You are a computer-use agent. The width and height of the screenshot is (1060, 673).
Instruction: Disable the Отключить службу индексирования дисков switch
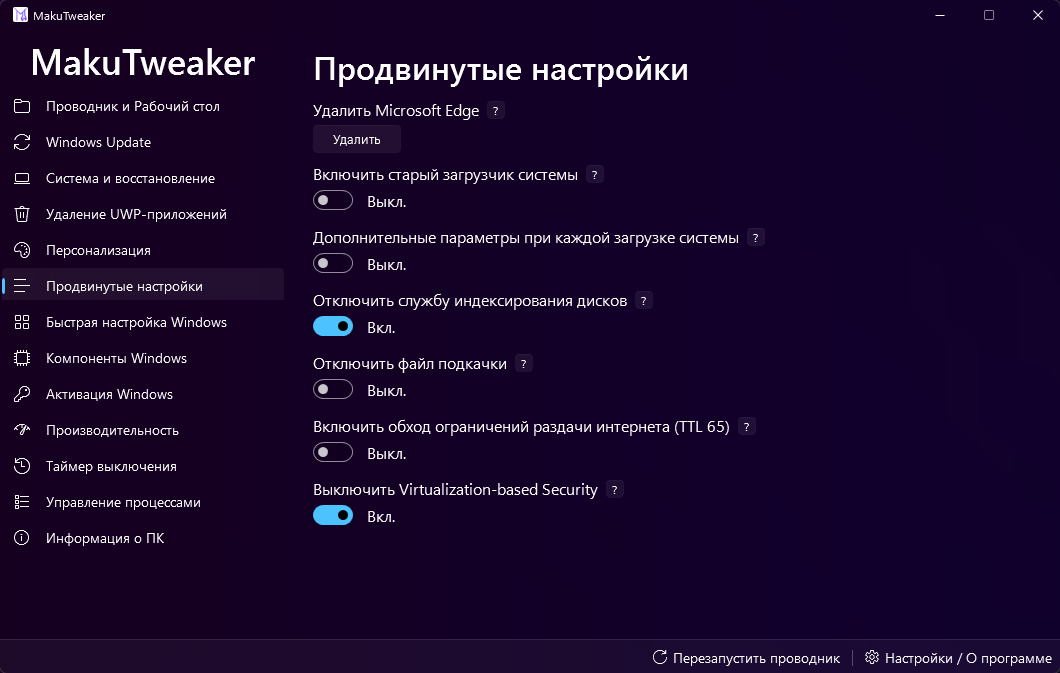(x=332, y=326)
